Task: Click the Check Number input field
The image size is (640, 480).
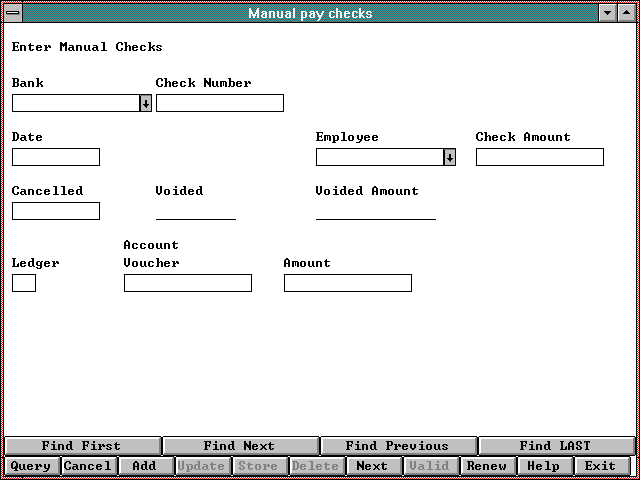Action: click(x=219, y=103)
